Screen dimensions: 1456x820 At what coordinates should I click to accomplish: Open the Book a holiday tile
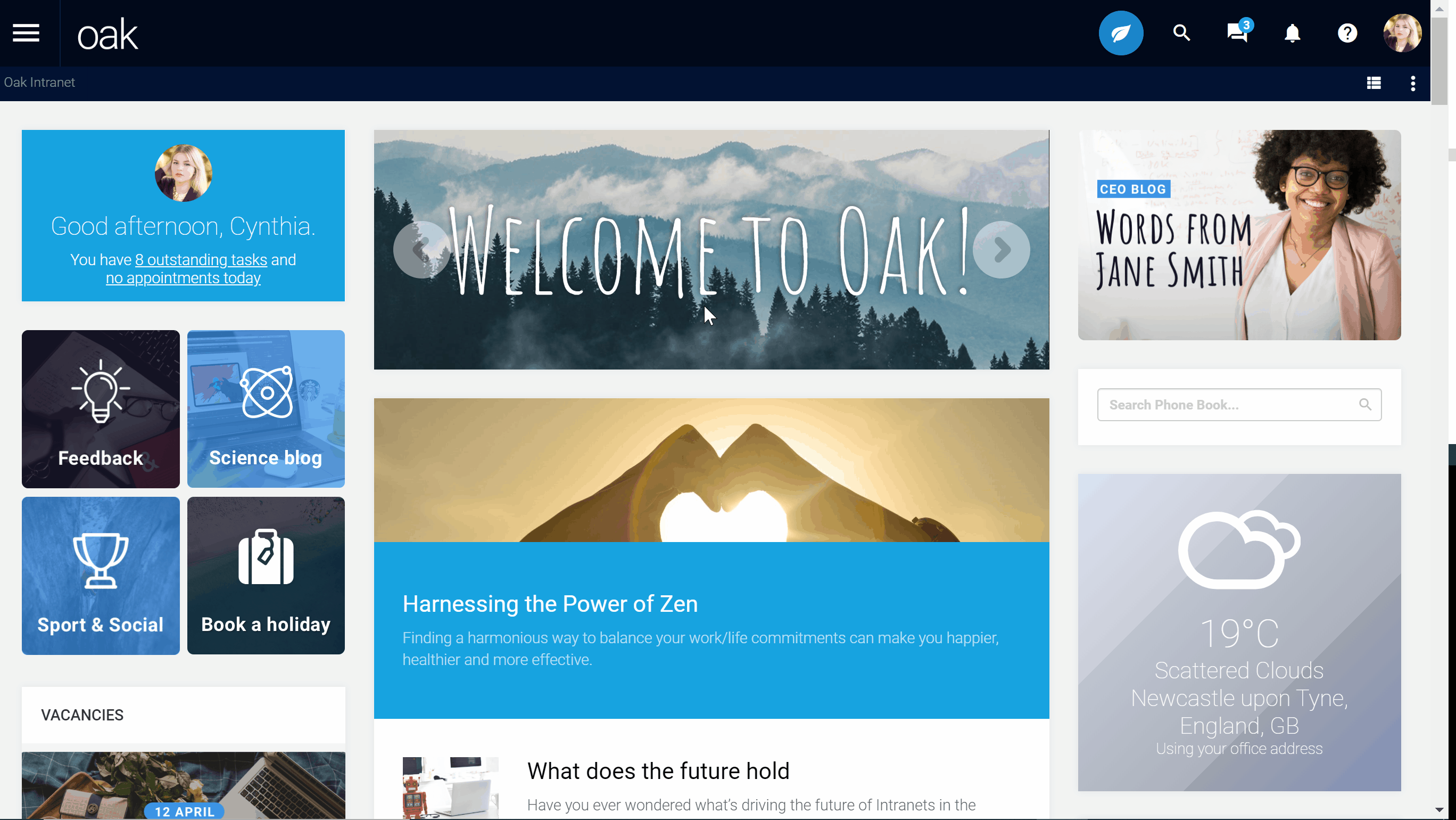[x=266, y=576]
